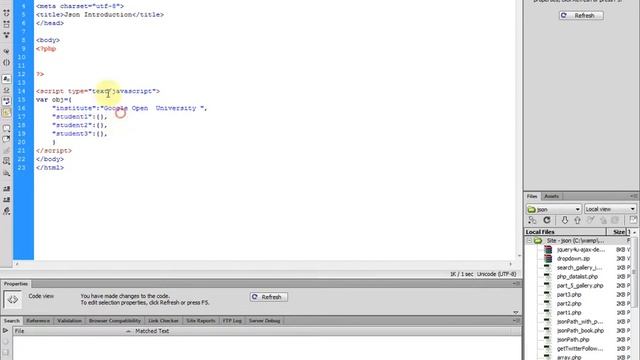Toggle Line Numbers in coding toolbar

[x=7, y=79]
